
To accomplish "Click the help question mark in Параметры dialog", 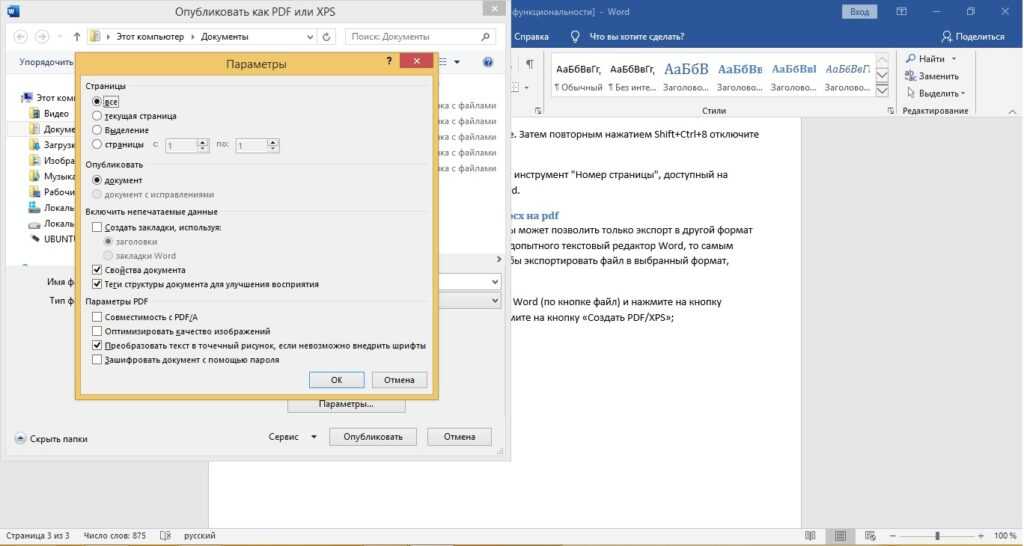I will pyautogui.click(x=389, y=62).
